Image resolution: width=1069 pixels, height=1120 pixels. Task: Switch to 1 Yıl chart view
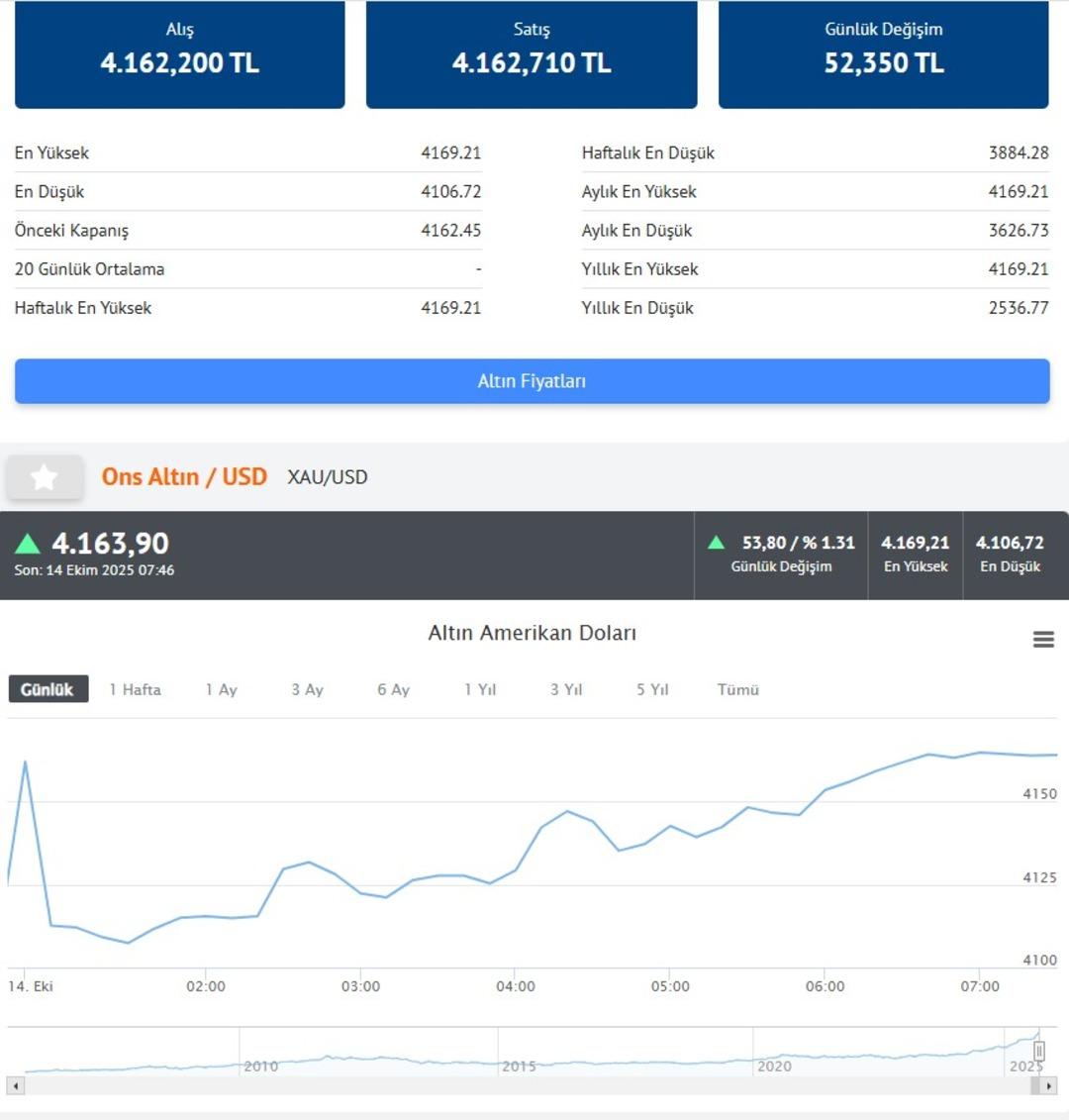480,689
